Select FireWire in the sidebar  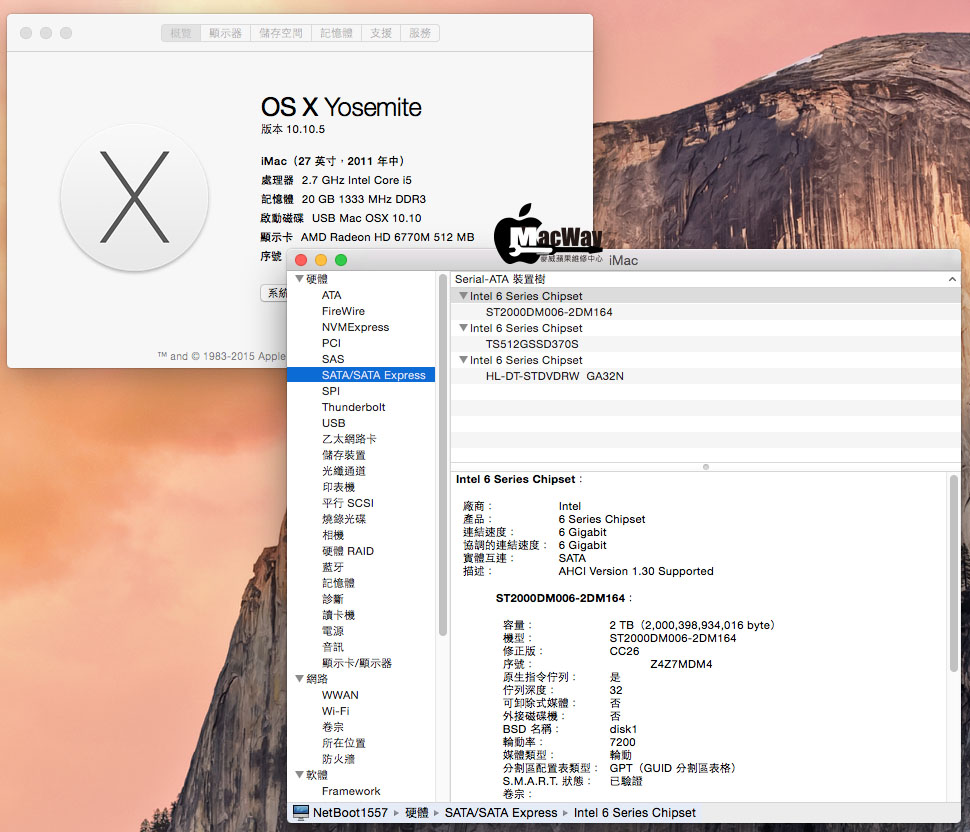click(343, 311)
